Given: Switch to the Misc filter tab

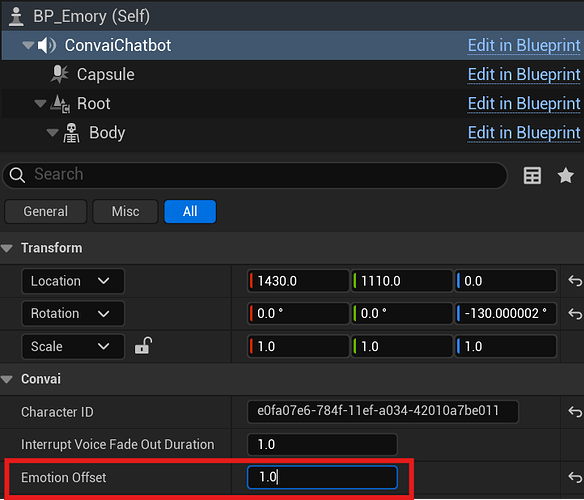Looking at the screenshot, I should click(x=125, y=212).
